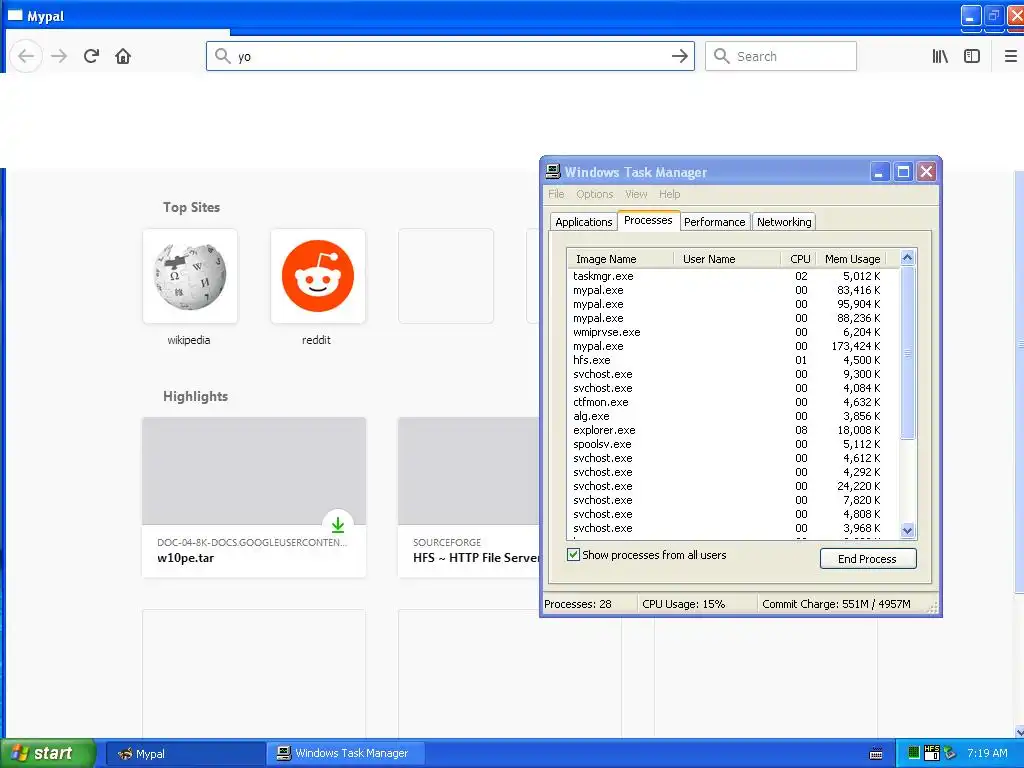Toggle Show processes from all users
The width and height of the screenshot is (1024, 768).
[573, 555]
